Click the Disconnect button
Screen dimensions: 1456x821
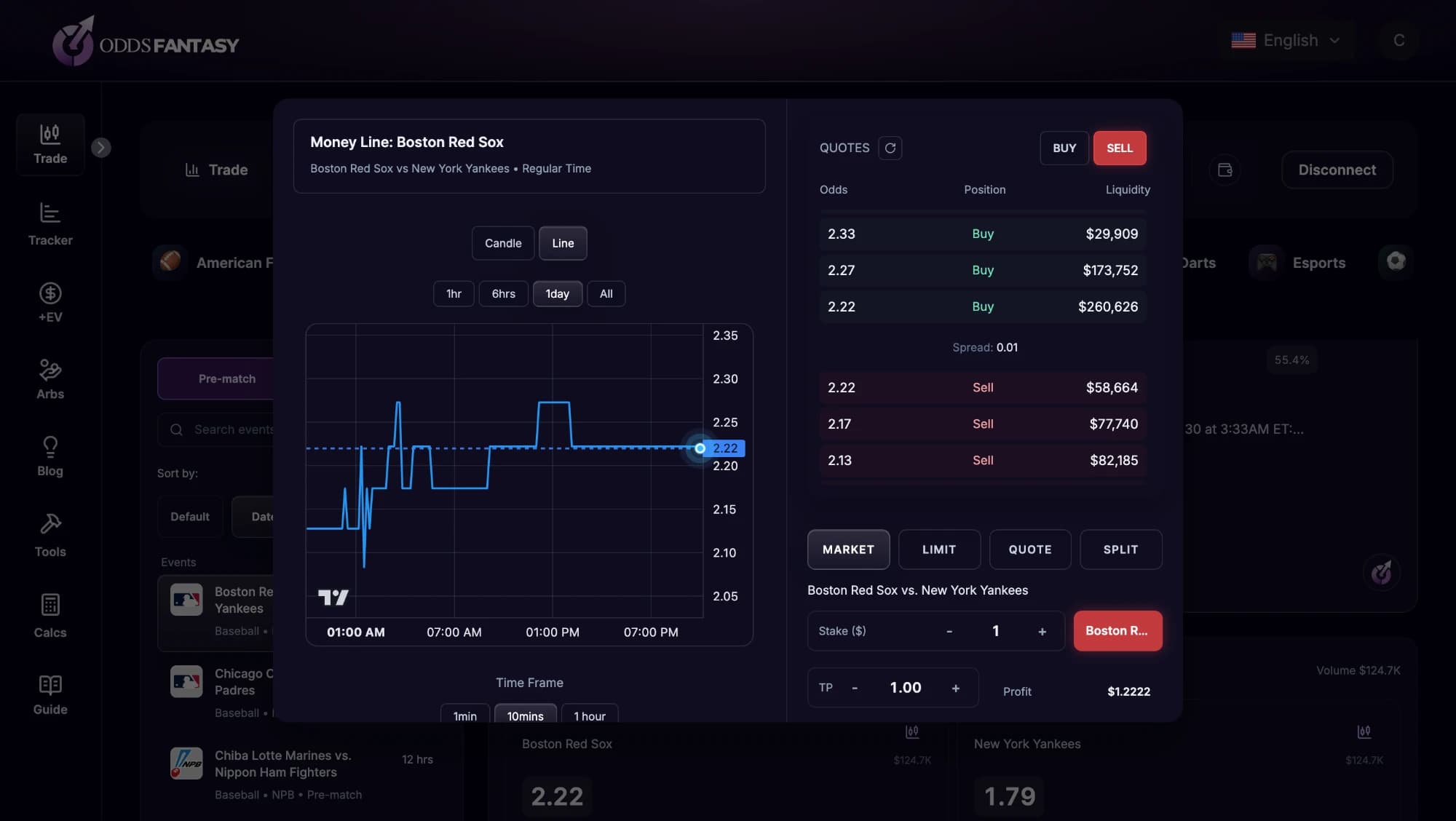(x=1337, y=170)
